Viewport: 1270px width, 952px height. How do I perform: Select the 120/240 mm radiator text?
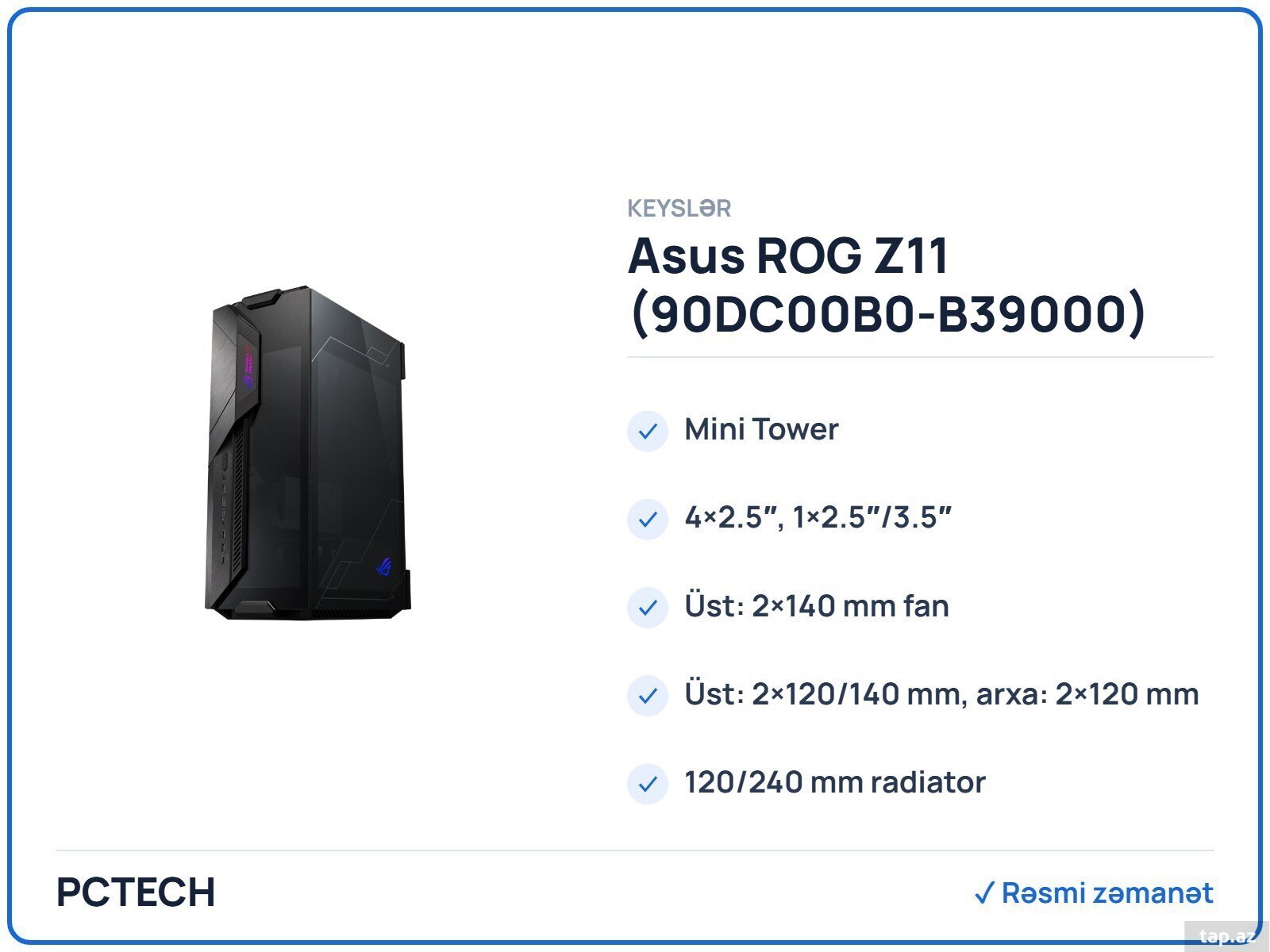[x=835, y=782]
